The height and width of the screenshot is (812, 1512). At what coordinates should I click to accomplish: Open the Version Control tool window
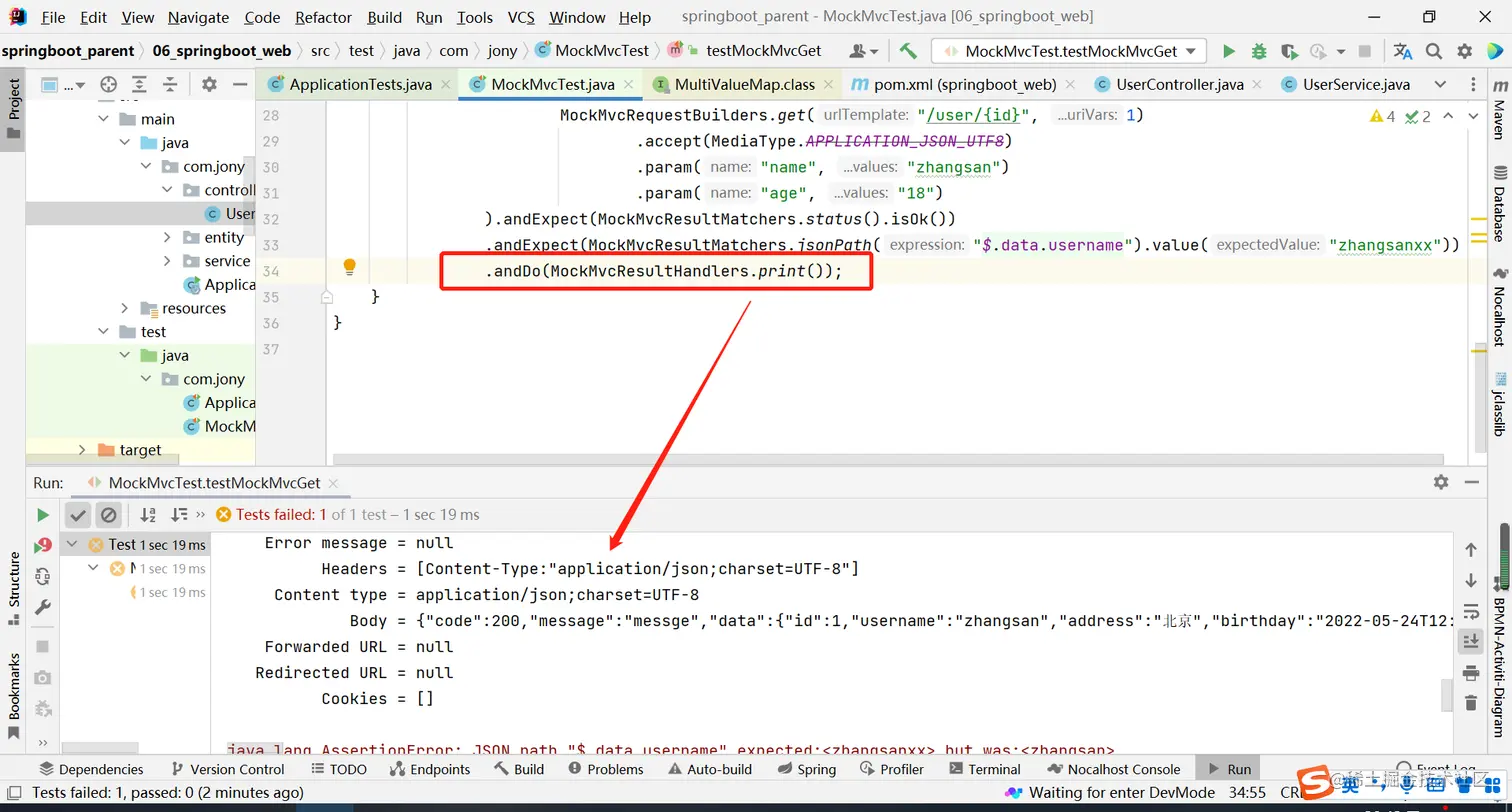(x=228, y=769)
